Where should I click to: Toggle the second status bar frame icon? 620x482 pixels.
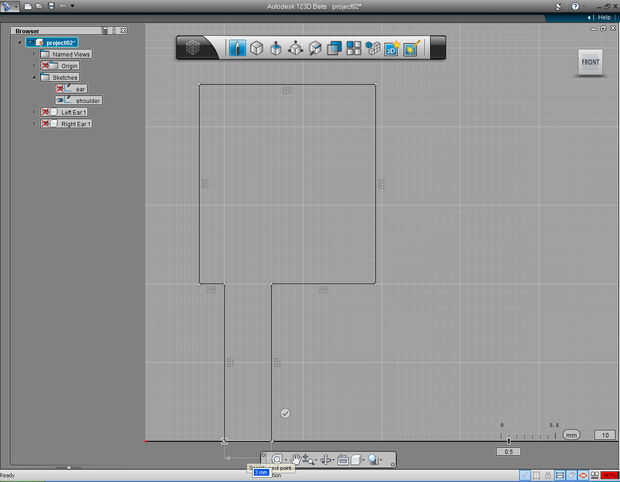click(536, 475)
